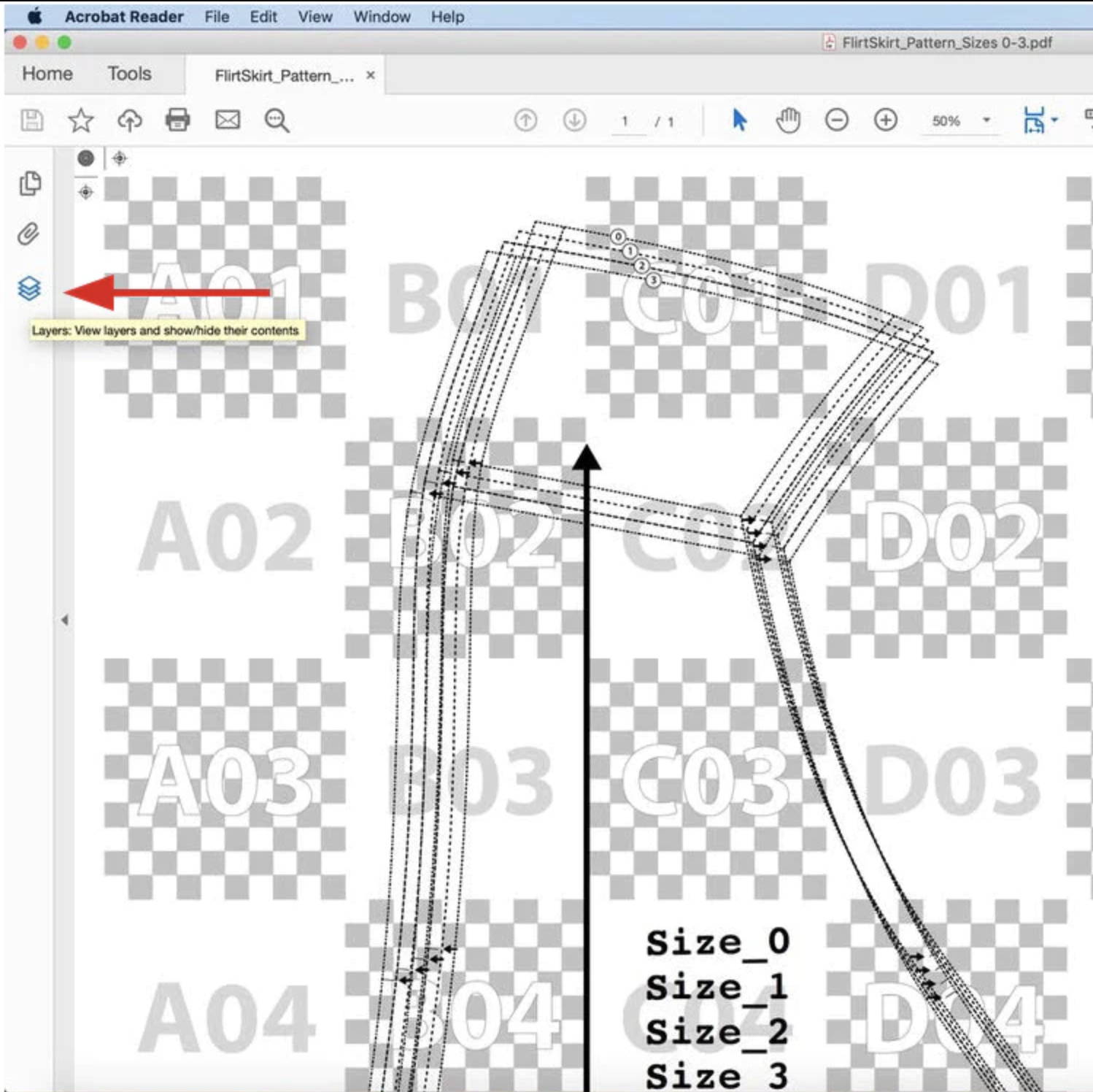Click the Size_1 label text

717,987
